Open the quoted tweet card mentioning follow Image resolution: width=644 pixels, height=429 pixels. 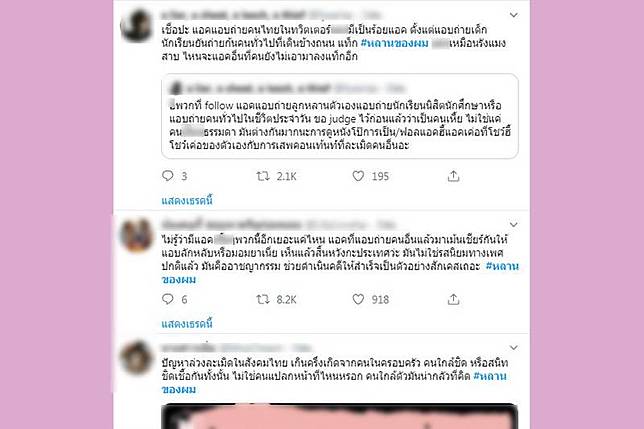click(340, 116)
